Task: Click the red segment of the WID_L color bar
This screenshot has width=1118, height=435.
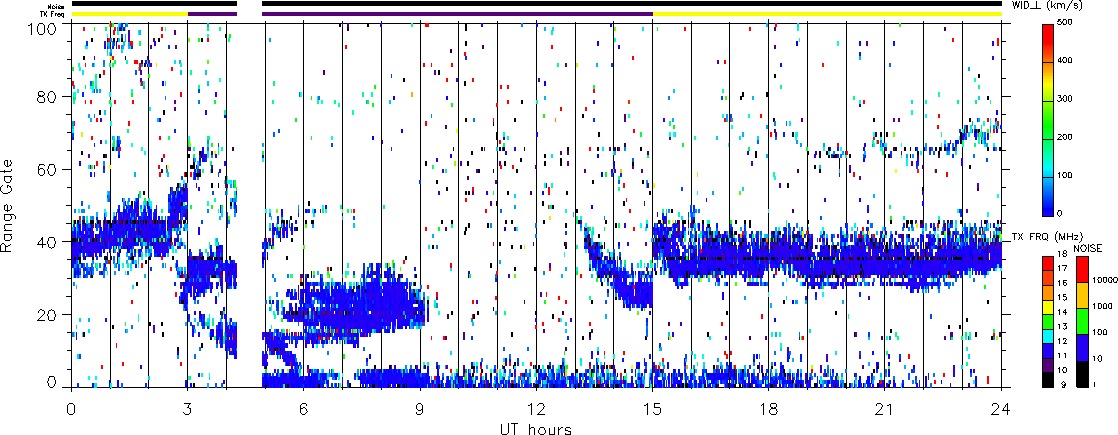Action: [x=1050, y=40]
